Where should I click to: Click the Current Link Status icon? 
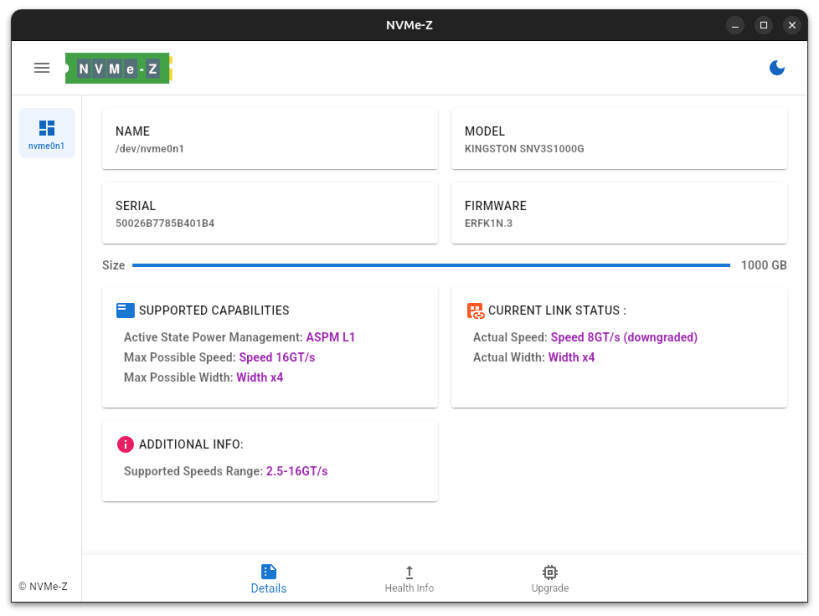pyautogui.click(x=475, y=311)
